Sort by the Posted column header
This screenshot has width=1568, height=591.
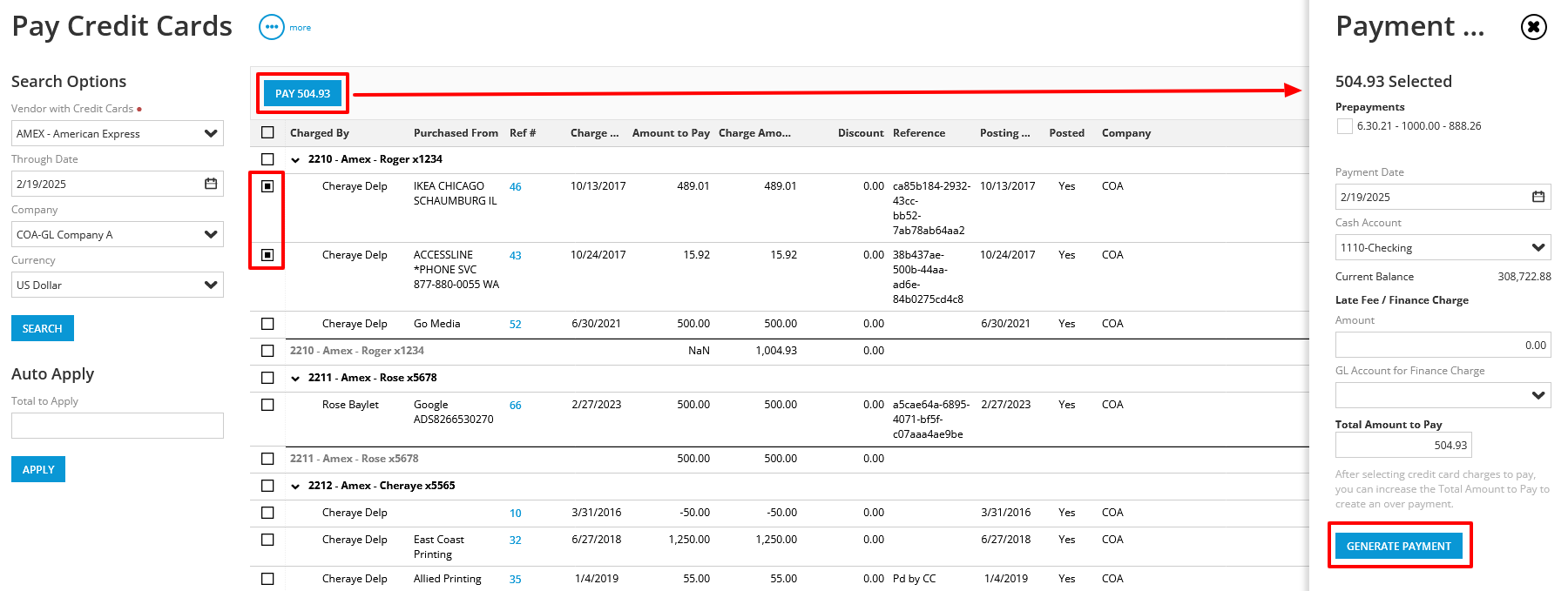pyautogui.click(x=1067, y=133)
